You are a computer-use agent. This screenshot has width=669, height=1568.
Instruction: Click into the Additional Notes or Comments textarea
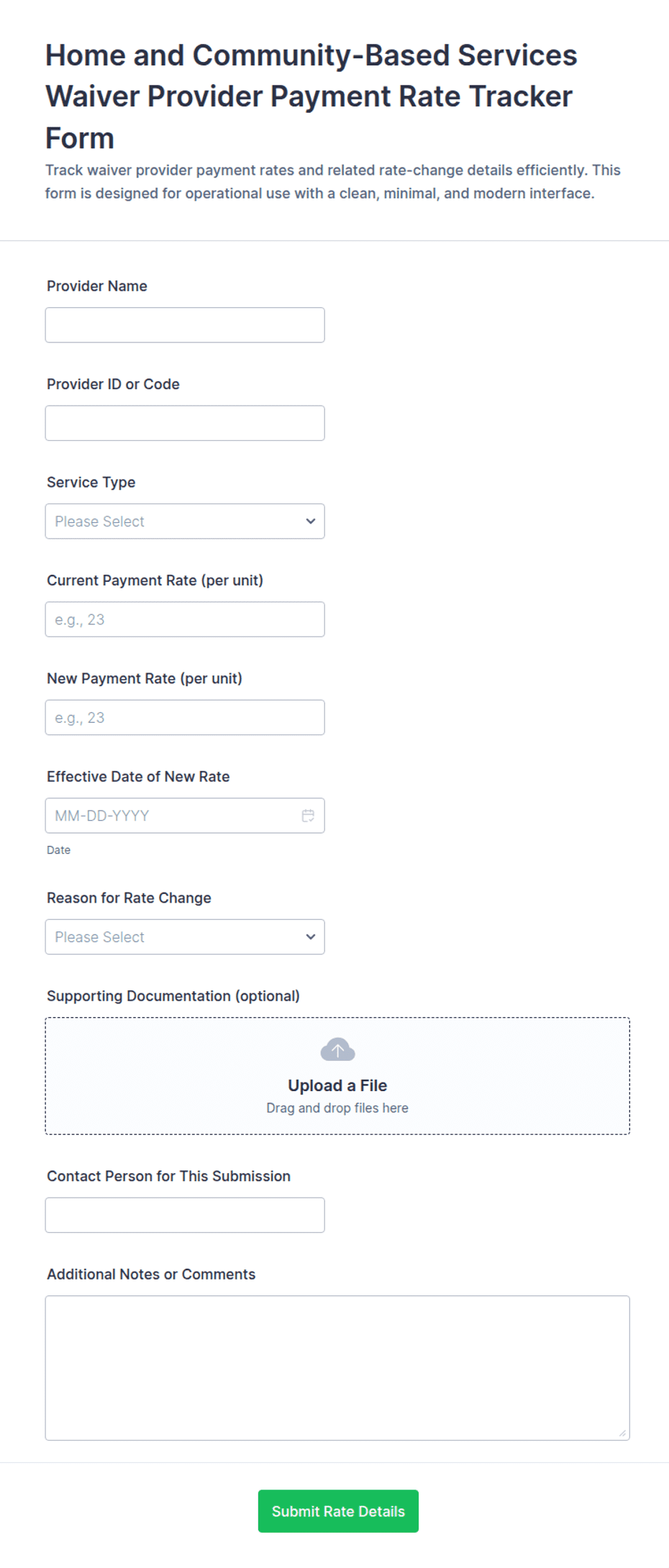[337, 1368]
